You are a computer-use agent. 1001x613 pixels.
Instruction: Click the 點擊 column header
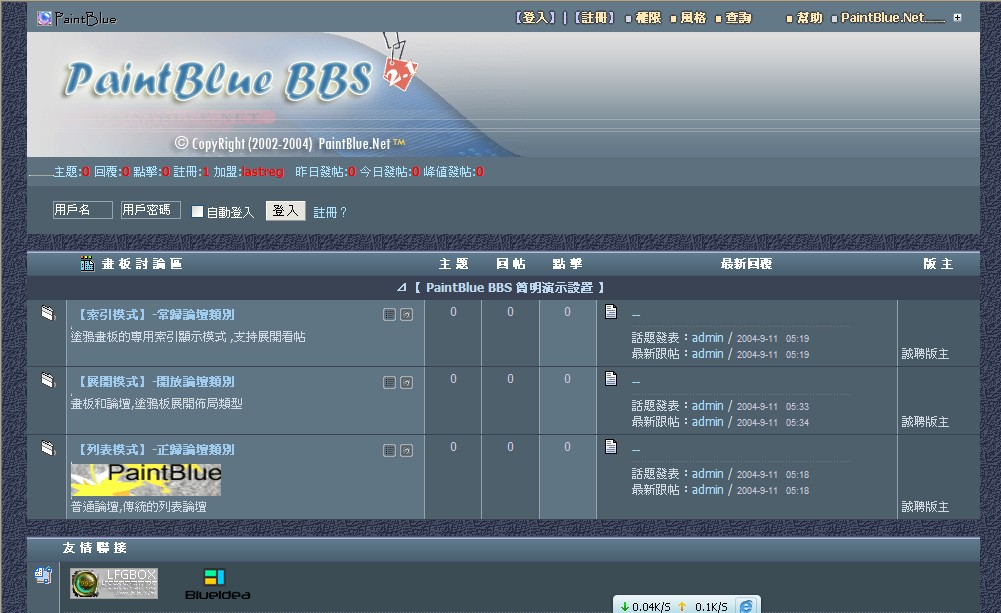[567, 264]
